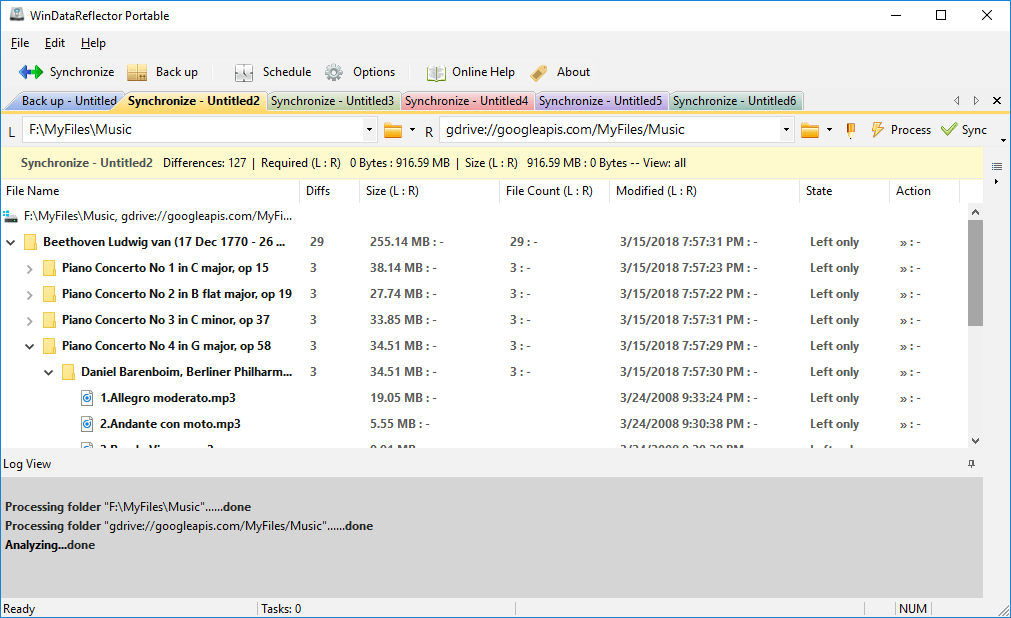Viewport: 1011px width, 618px height.
Task: Sort by Size (L : R) column header
Action: 429,191
